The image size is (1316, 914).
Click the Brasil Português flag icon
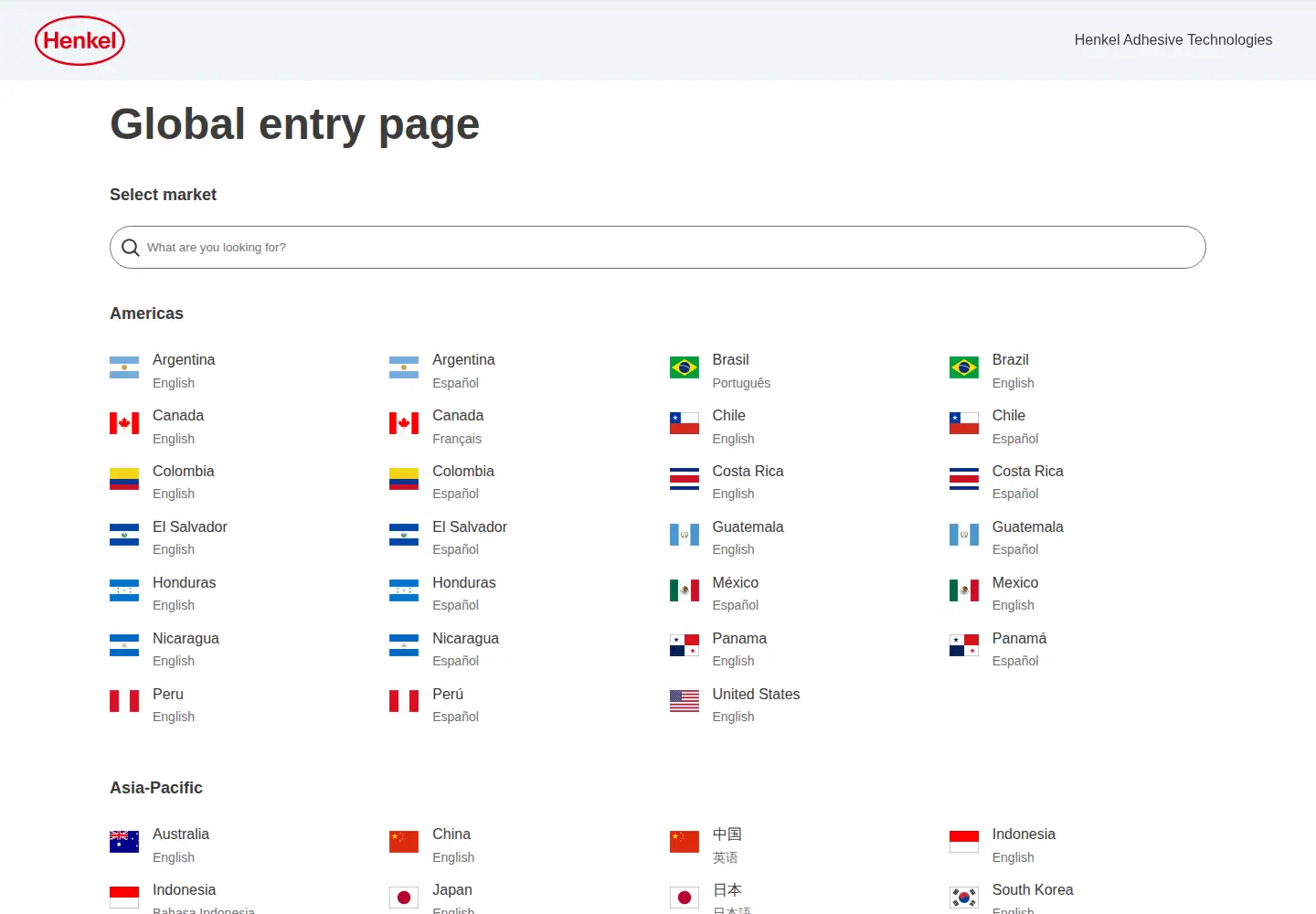[x=685, y=367]
